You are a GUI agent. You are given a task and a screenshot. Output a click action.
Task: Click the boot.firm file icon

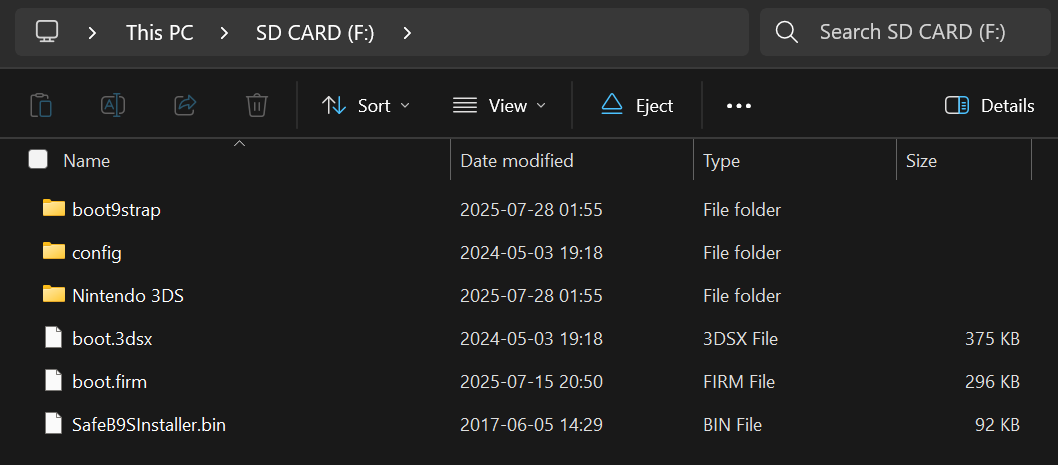[54, 381]
